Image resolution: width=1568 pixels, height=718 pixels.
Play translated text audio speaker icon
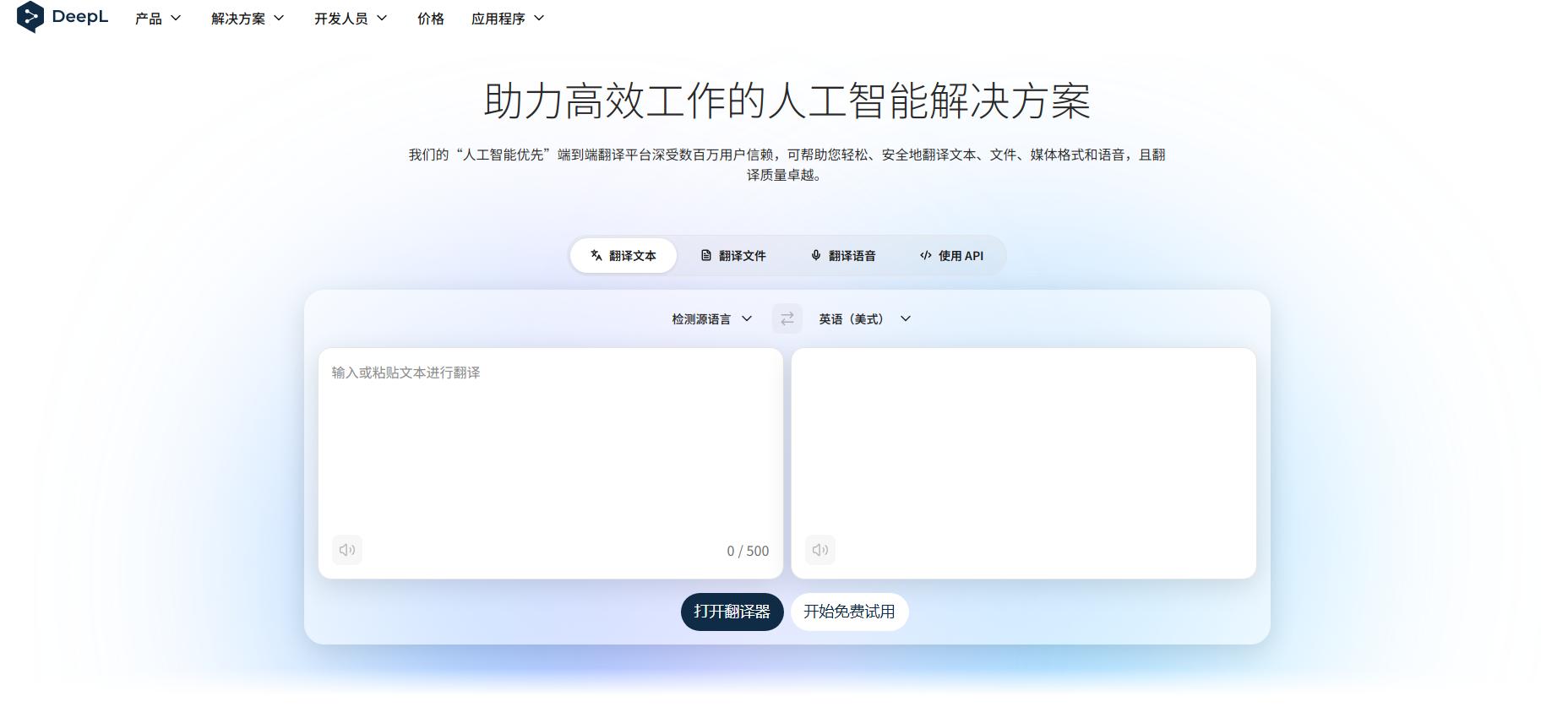coord(820,550)
